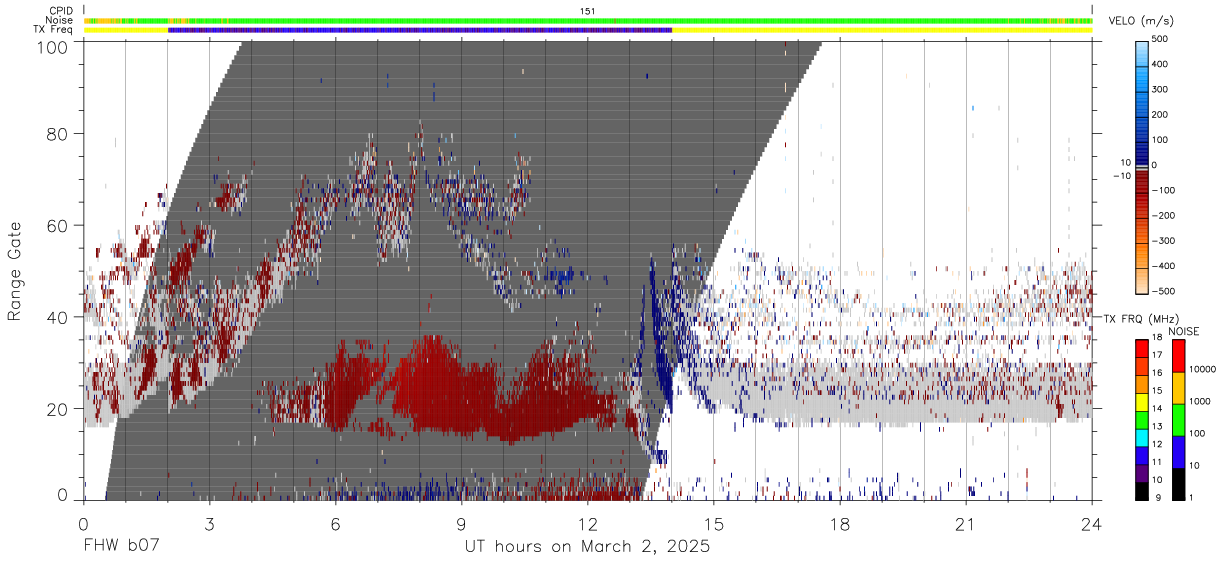Image resolution: width=1228 pixels, height=567 pixels.
Task: Select the 'CPID' row label at top
Action: click(61, 11)
